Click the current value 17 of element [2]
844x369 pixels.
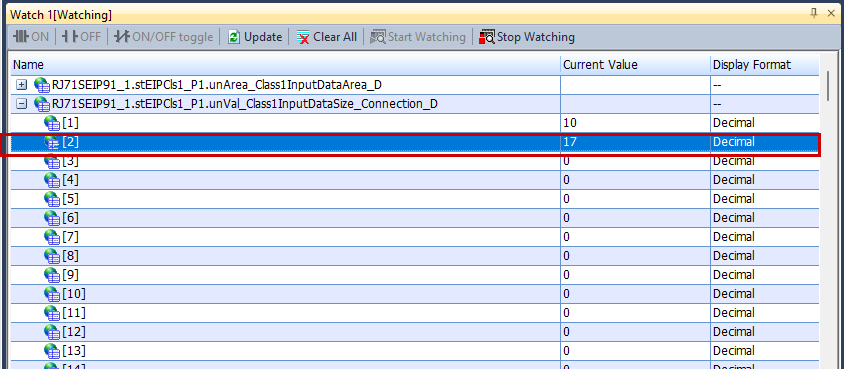(569, 142)
